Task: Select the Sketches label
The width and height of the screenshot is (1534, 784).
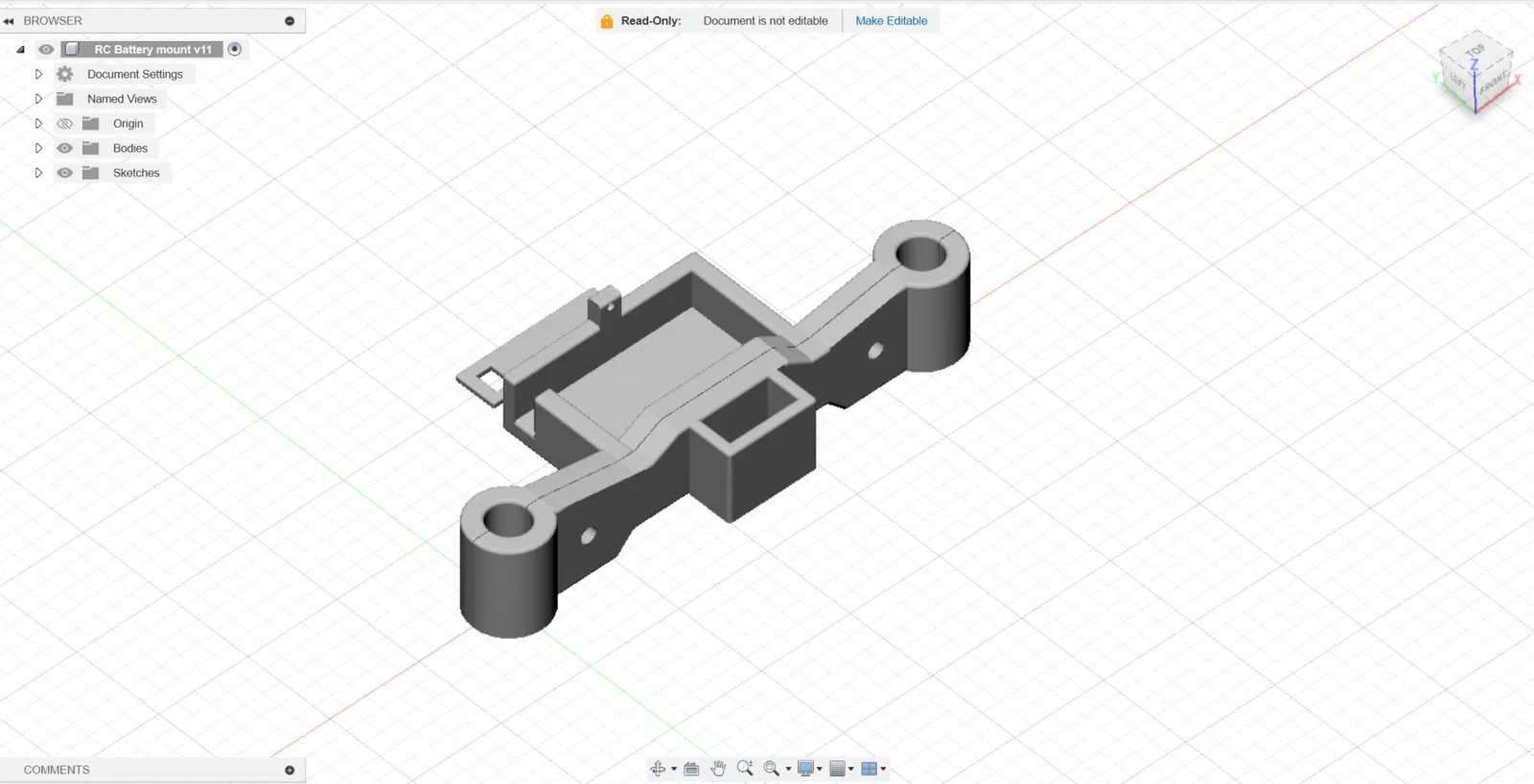Action: click(x=136, y=173)
